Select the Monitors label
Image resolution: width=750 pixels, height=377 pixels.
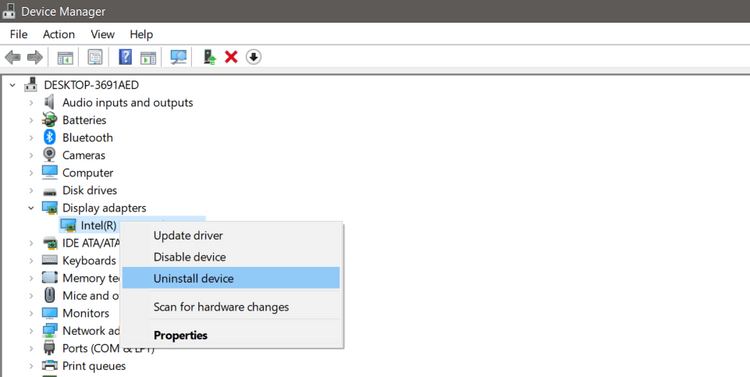[x=86, y=313]
